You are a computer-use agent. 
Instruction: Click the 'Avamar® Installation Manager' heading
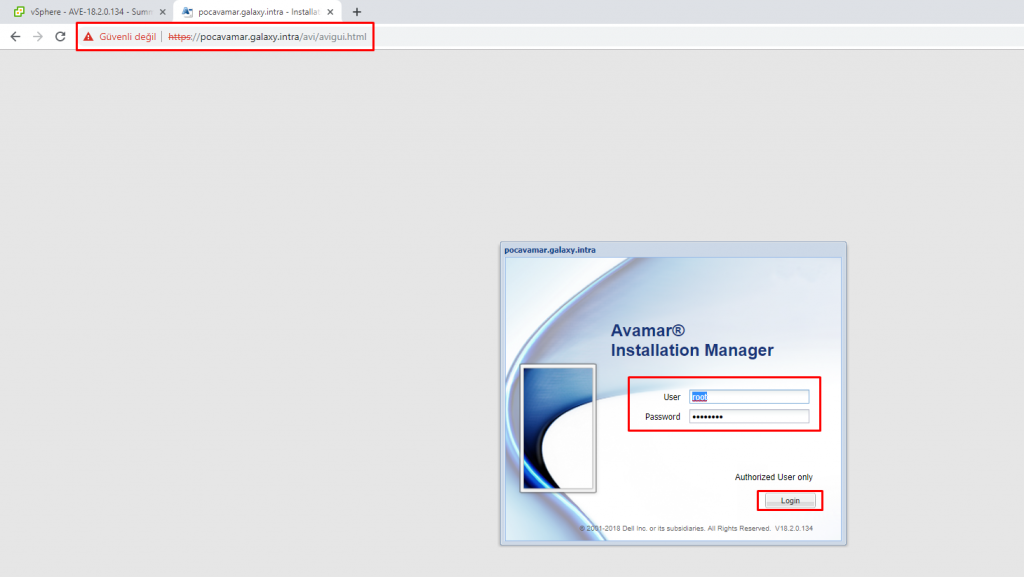pyautogui.click(x=692, y=340)
